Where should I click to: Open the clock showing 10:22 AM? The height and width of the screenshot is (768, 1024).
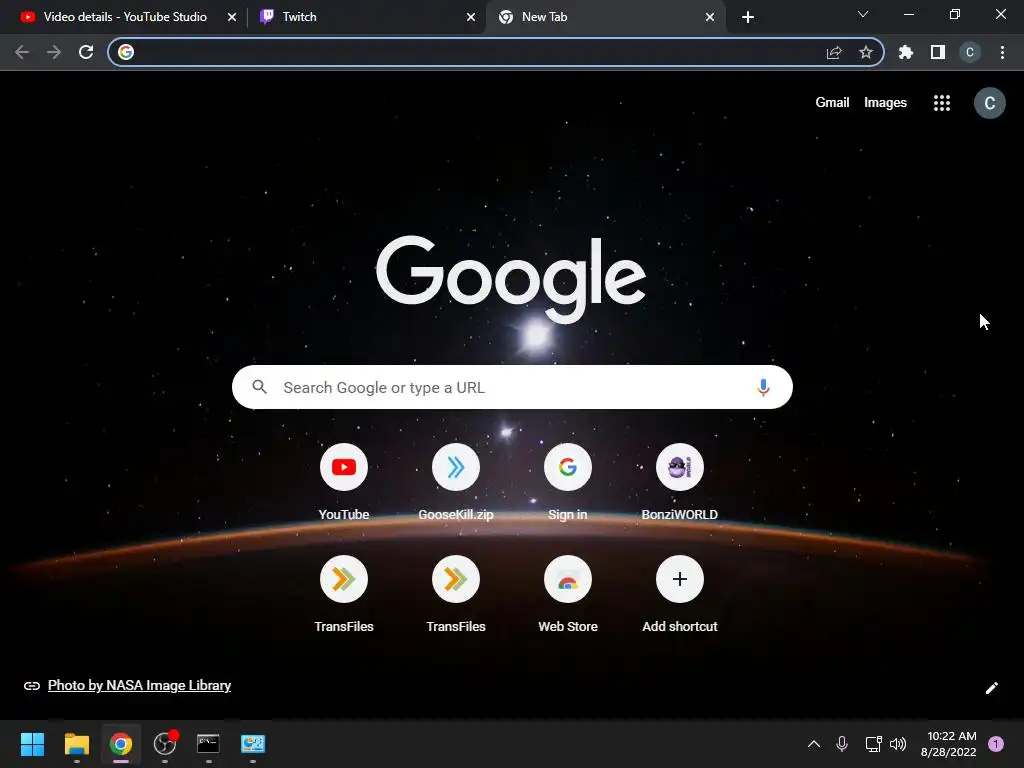point(948,744)
